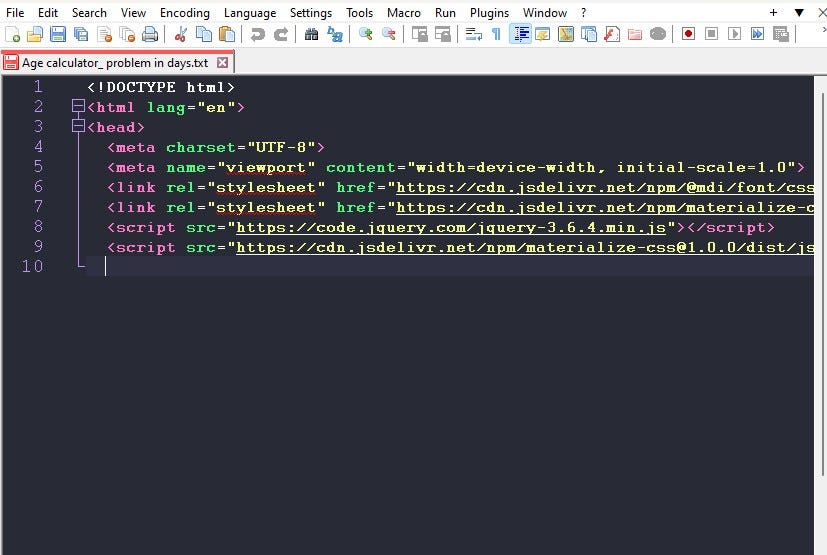
Task: Zoom in with magnifier plus icon
Action: [365, 34]
